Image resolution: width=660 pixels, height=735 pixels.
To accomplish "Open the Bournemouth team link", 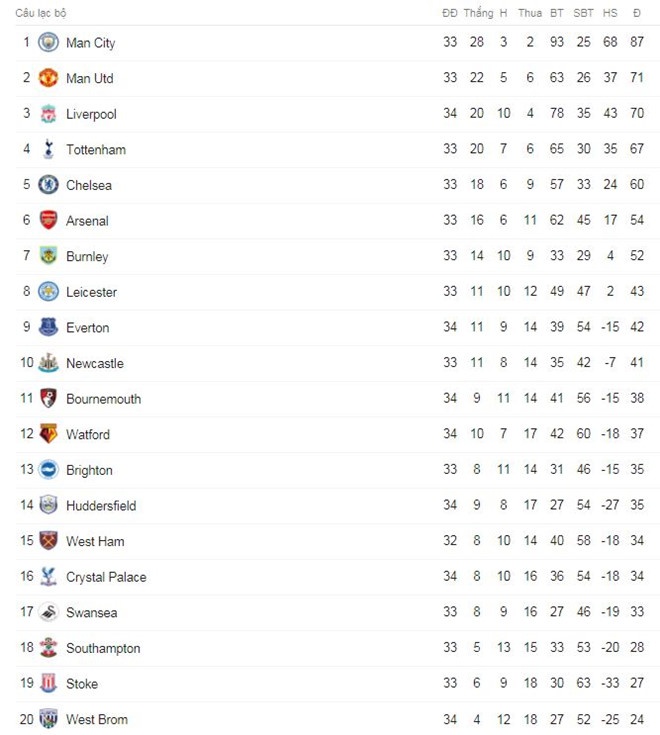I will pyautogui.click(x=103, y=399).
